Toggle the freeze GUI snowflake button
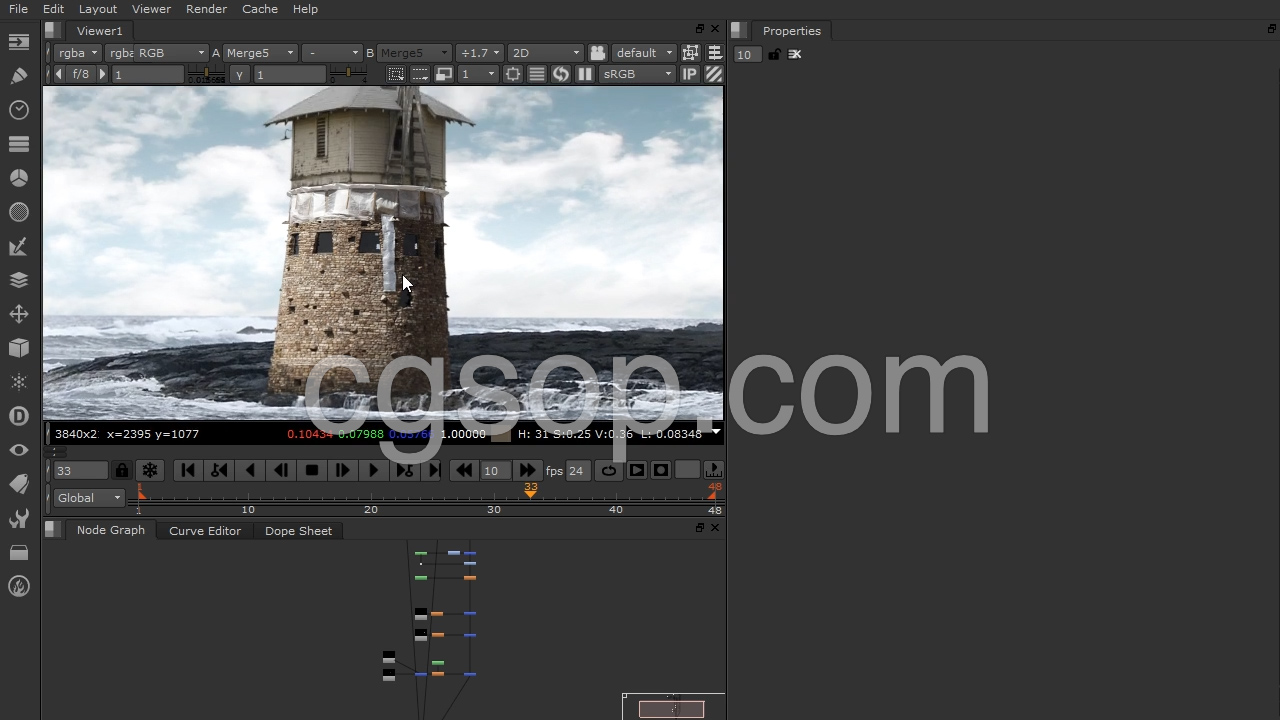This screenshot has height=720, width=1280. (x=150, y=470)
